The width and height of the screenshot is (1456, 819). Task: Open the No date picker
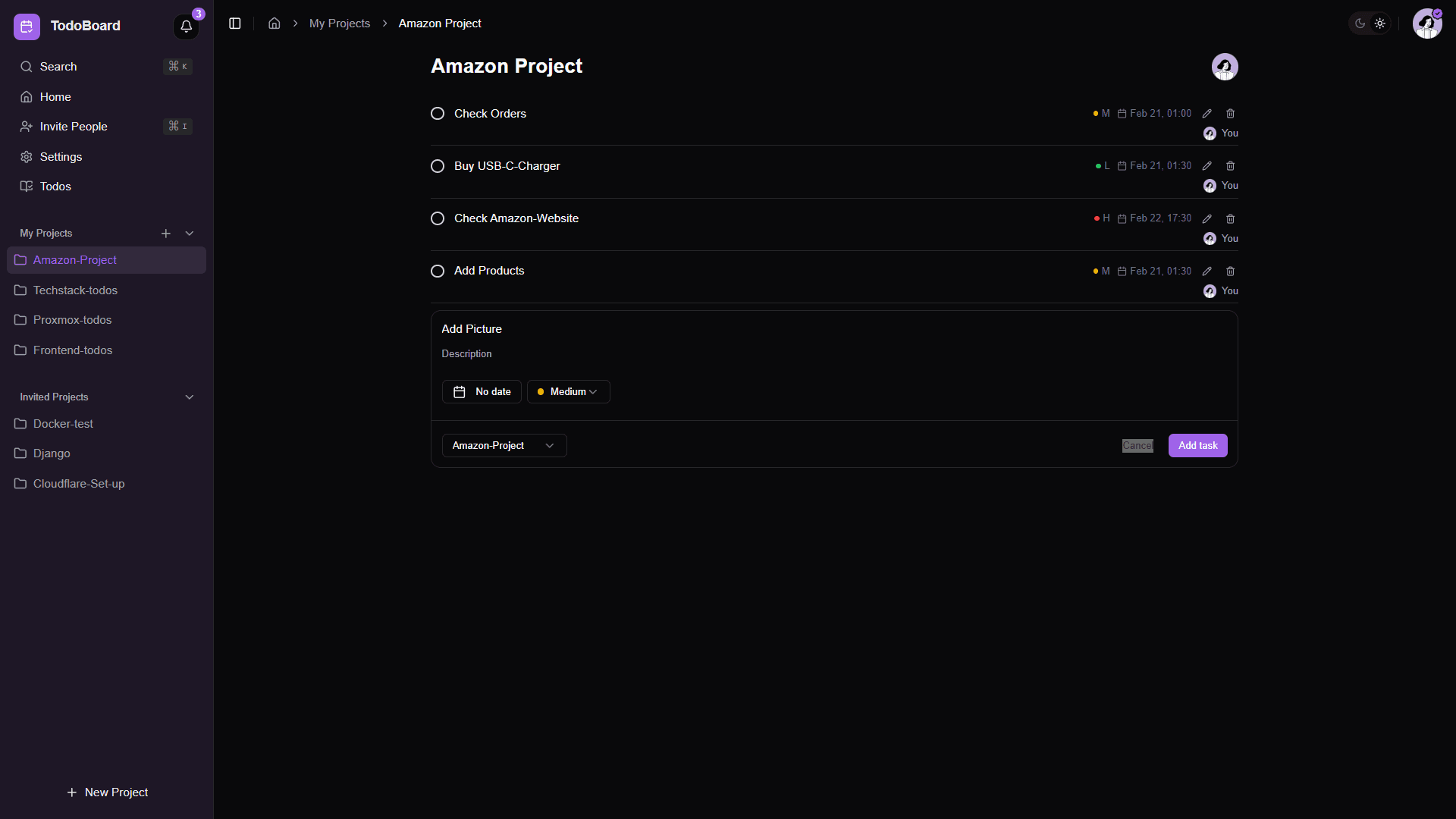482,392
